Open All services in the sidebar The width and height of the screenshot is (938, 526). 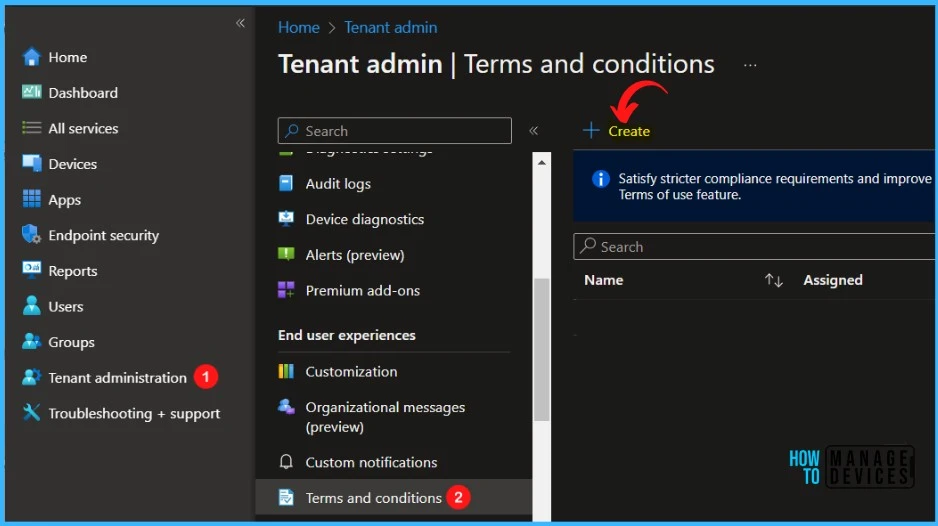point(83,129)
